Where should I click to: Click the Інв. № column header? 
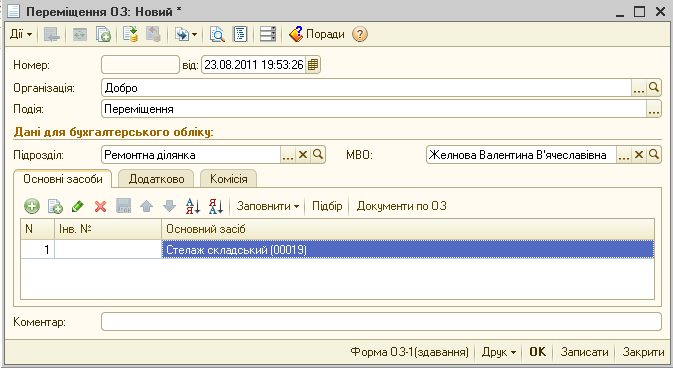108,229
